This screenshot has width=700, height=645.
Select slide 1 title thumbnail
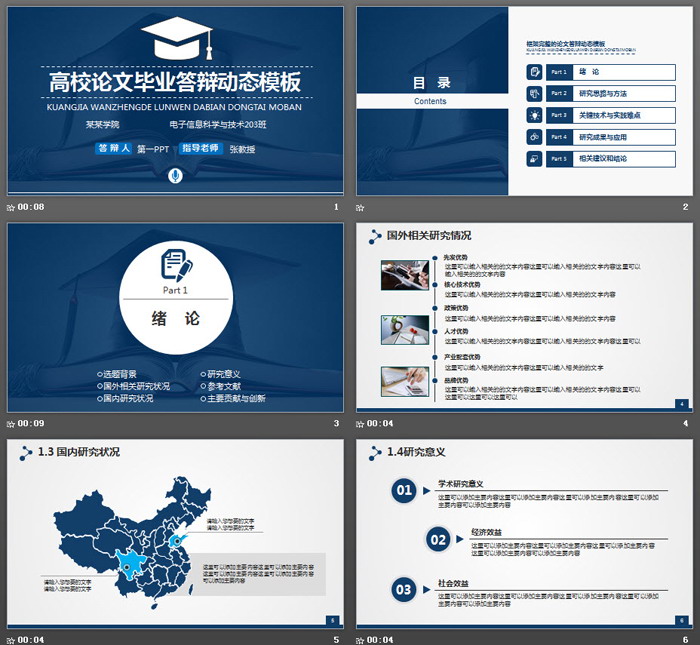coord(175,101)
